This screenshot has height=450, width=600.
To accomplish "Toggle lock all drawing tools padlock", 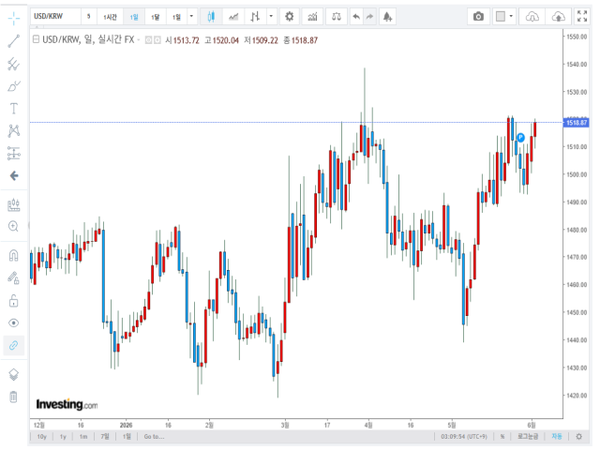I will (x=14, y=301).
